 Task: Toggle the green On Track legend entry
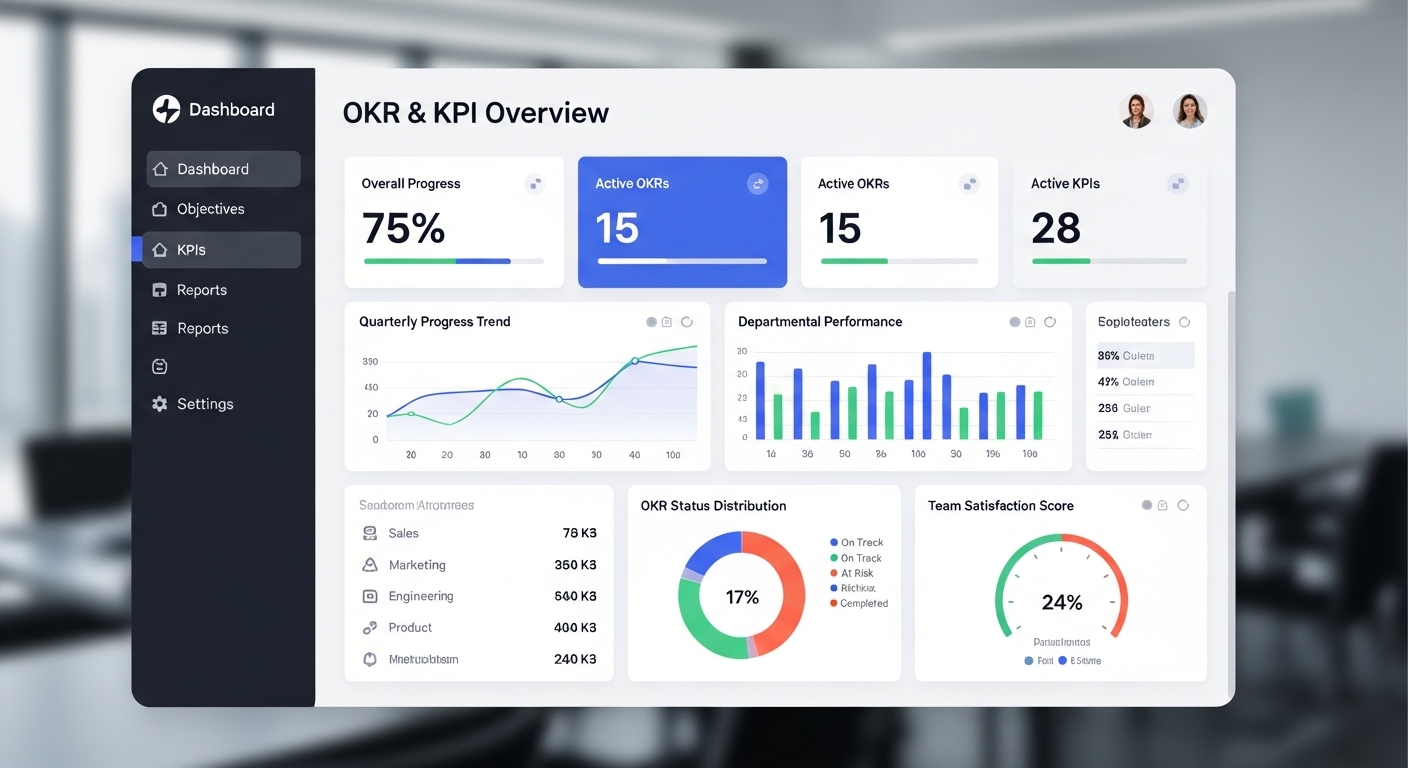(856, 558)
